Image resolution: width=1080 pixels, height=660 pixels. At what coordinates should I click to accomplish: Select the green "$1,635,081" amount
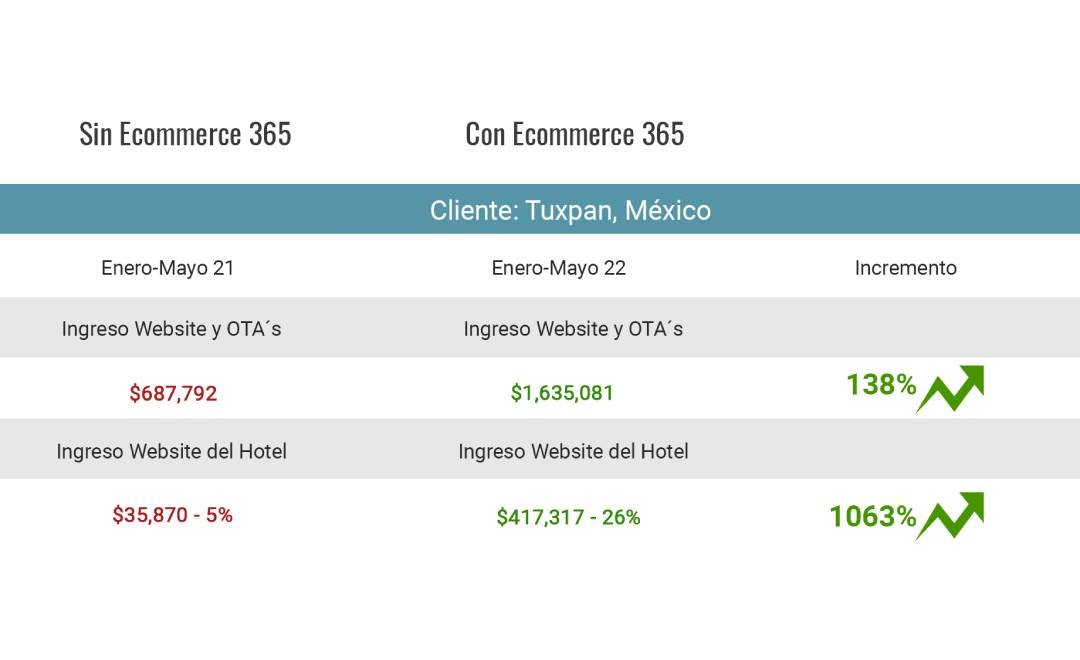pyautogui.click(x=562, y=393)
